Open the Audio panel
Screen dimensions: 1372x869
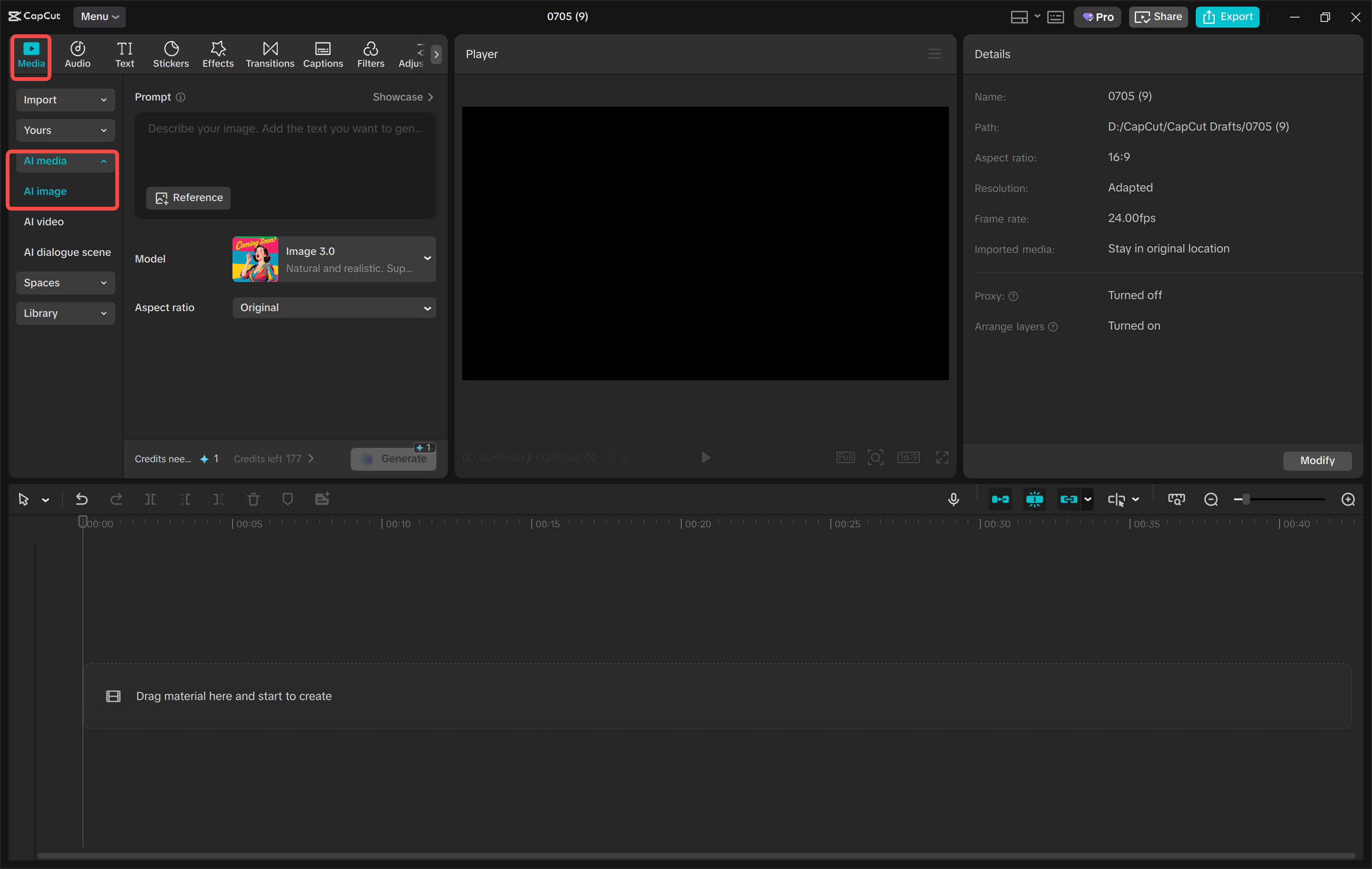(77, 54)
